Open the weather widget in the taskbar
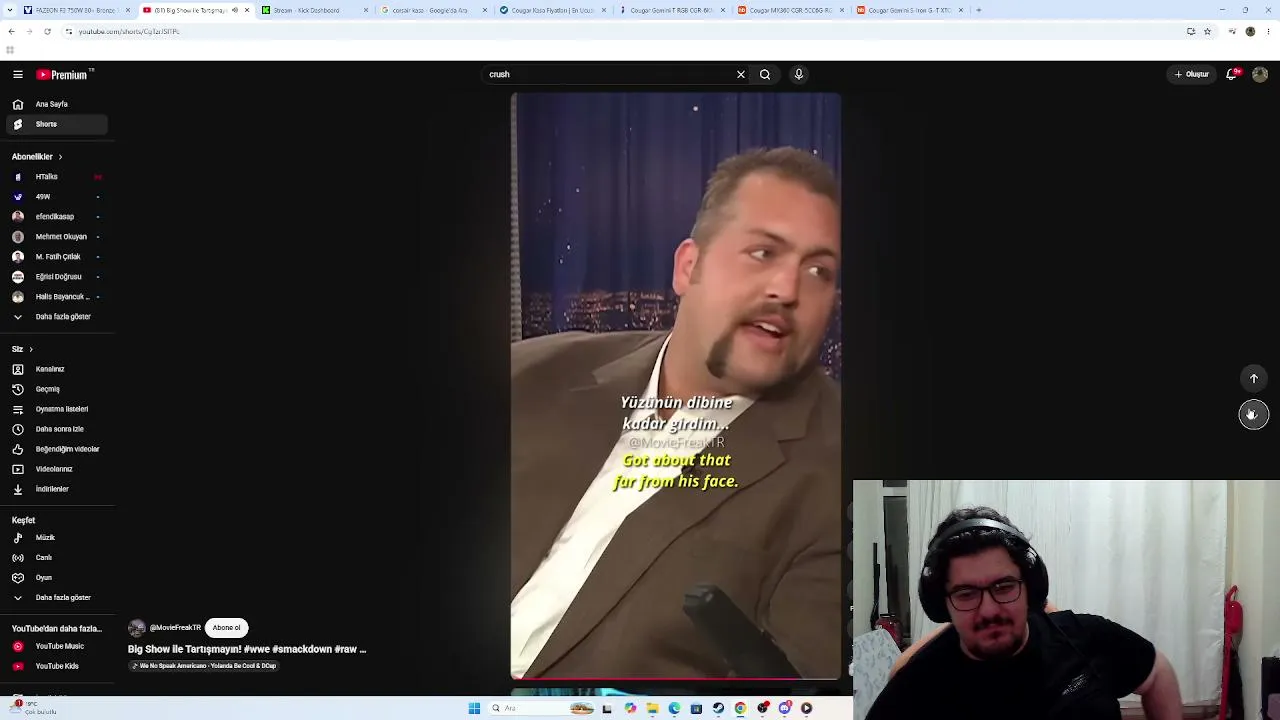1280x720 pixels. click(35, 707)
